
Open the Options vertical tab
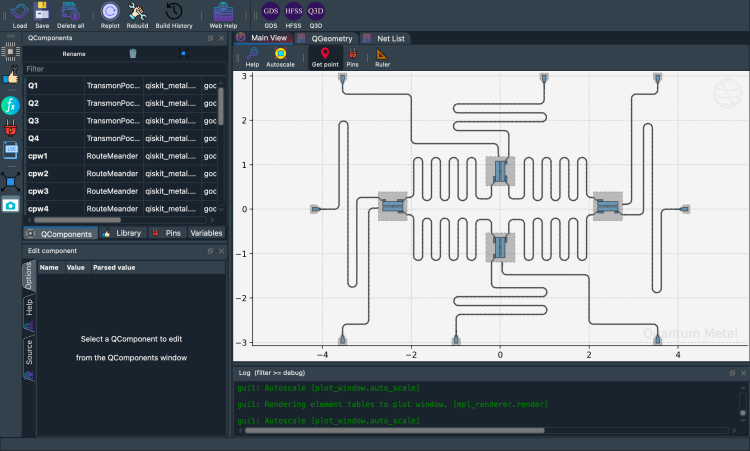pos(29,275)
